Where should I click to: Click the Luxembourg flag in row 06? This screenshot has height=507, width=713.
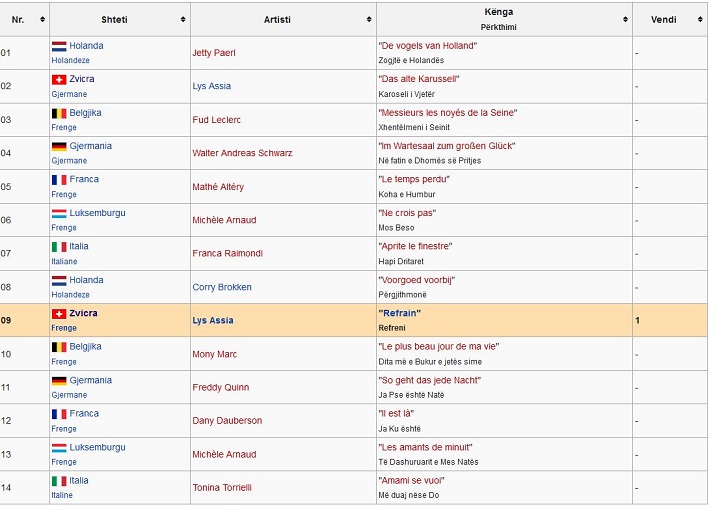coord(59,213)
